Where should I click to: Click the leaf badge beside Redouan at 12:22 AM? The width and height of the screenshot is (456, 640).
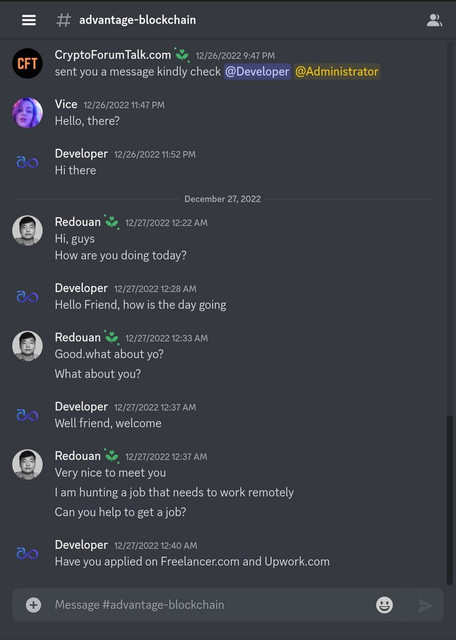coord(111,222)
